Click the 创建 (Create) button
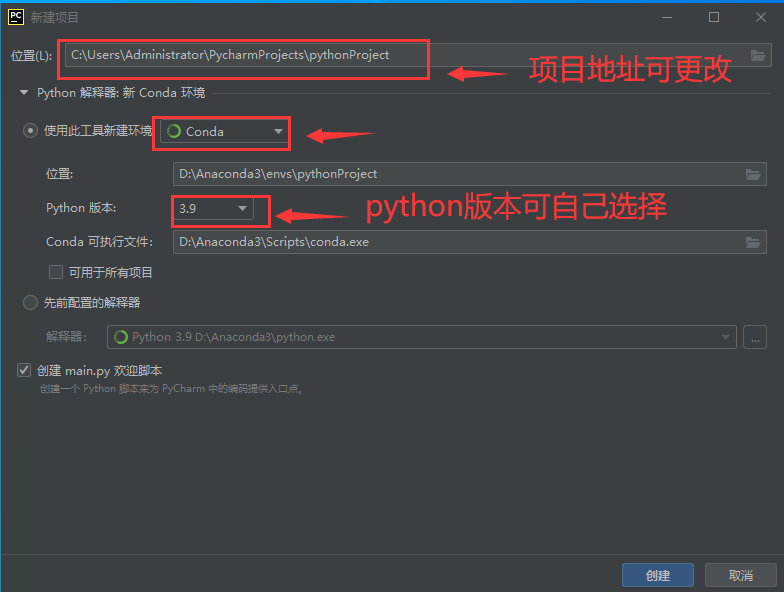Image resolution: width=784 pixels, height=592 pixels. click(658, 576)
